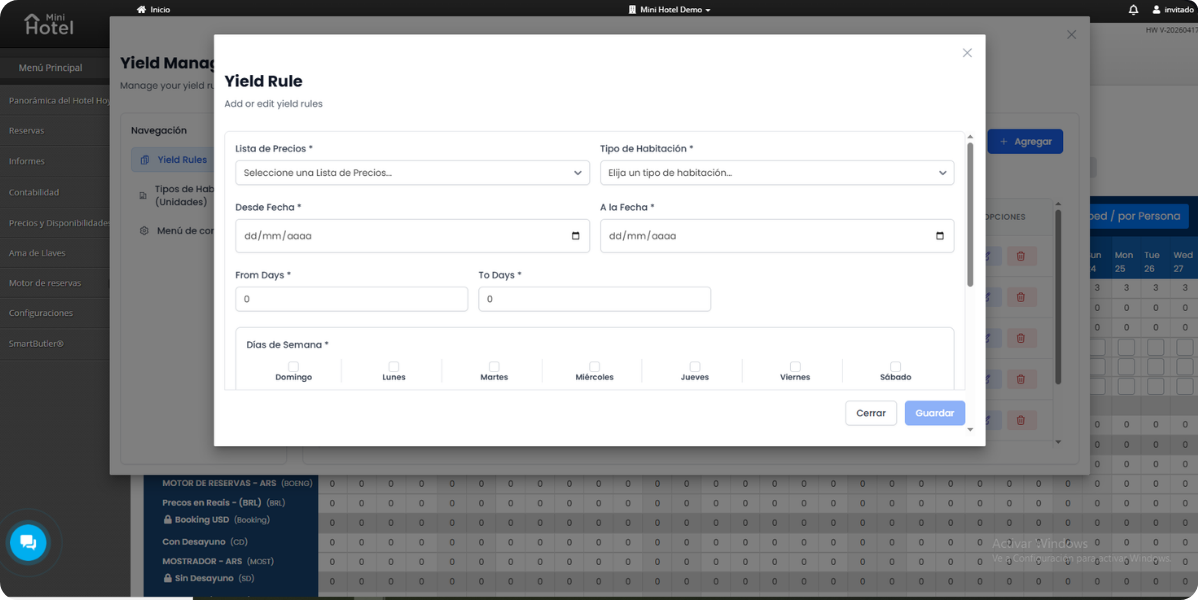Select the Yield Rules navigation item
1200x600 pixels.
coord(172,160)
